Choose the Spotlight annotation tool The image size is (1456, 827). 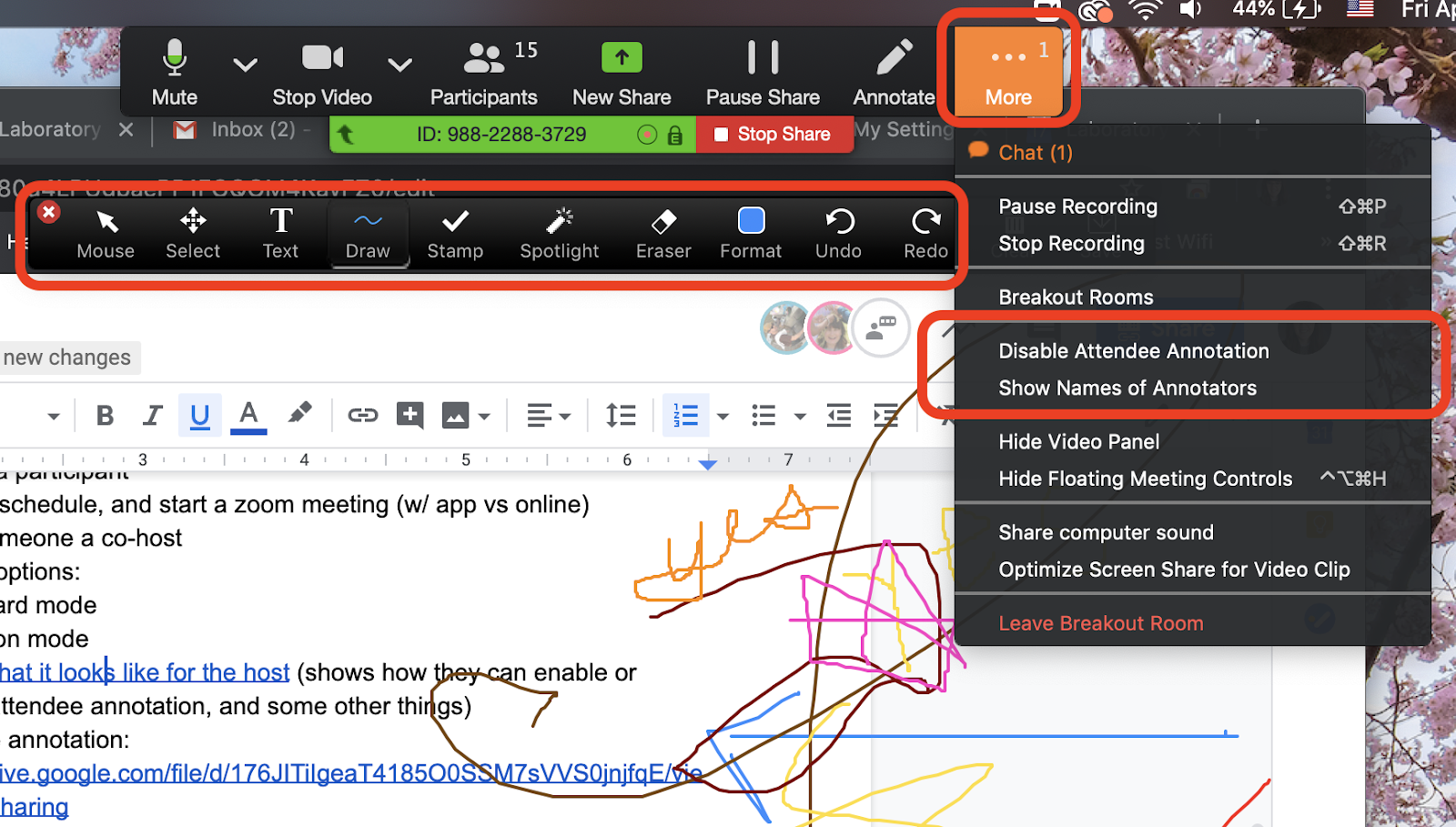pos(559,233)
